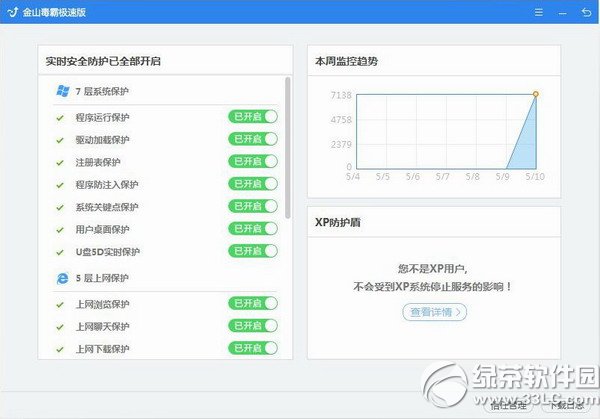Viewport: 600px width, 419px height.
Task: Turn off 注册表保护 toggle
Action: tap(253, 161)
